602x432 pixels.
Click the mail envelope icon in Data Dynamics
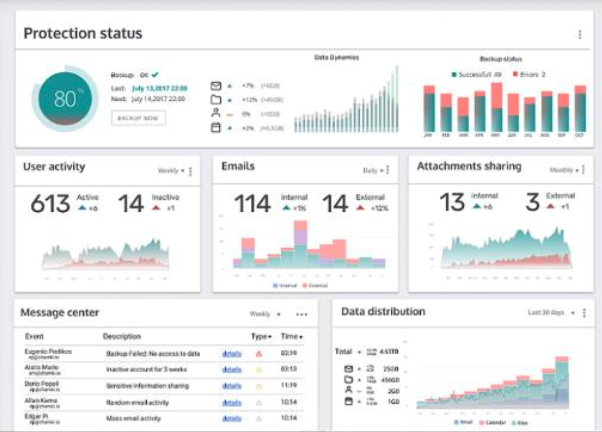[216, 86]
